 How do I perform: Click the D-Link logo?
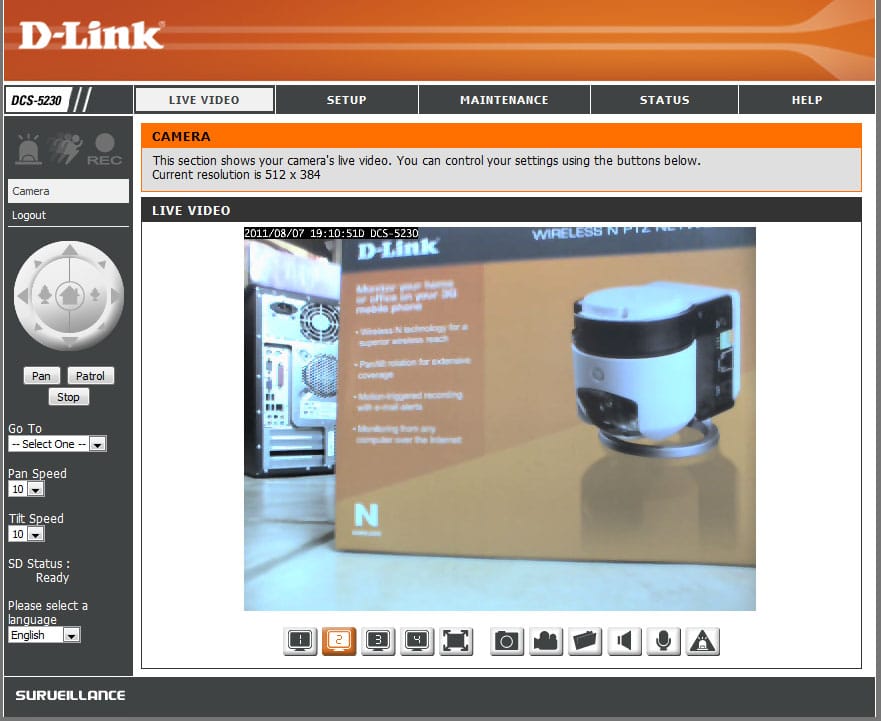92,35
